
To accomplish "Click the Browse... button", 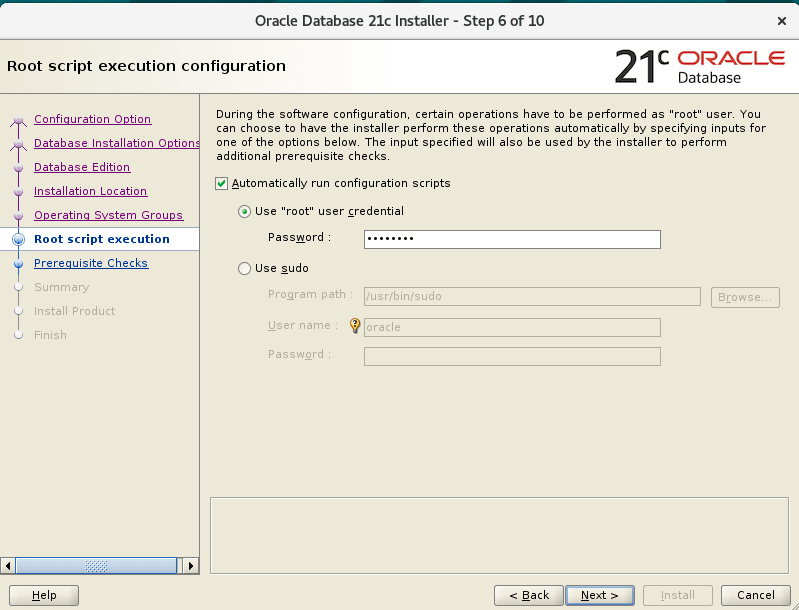I will 745,297.
